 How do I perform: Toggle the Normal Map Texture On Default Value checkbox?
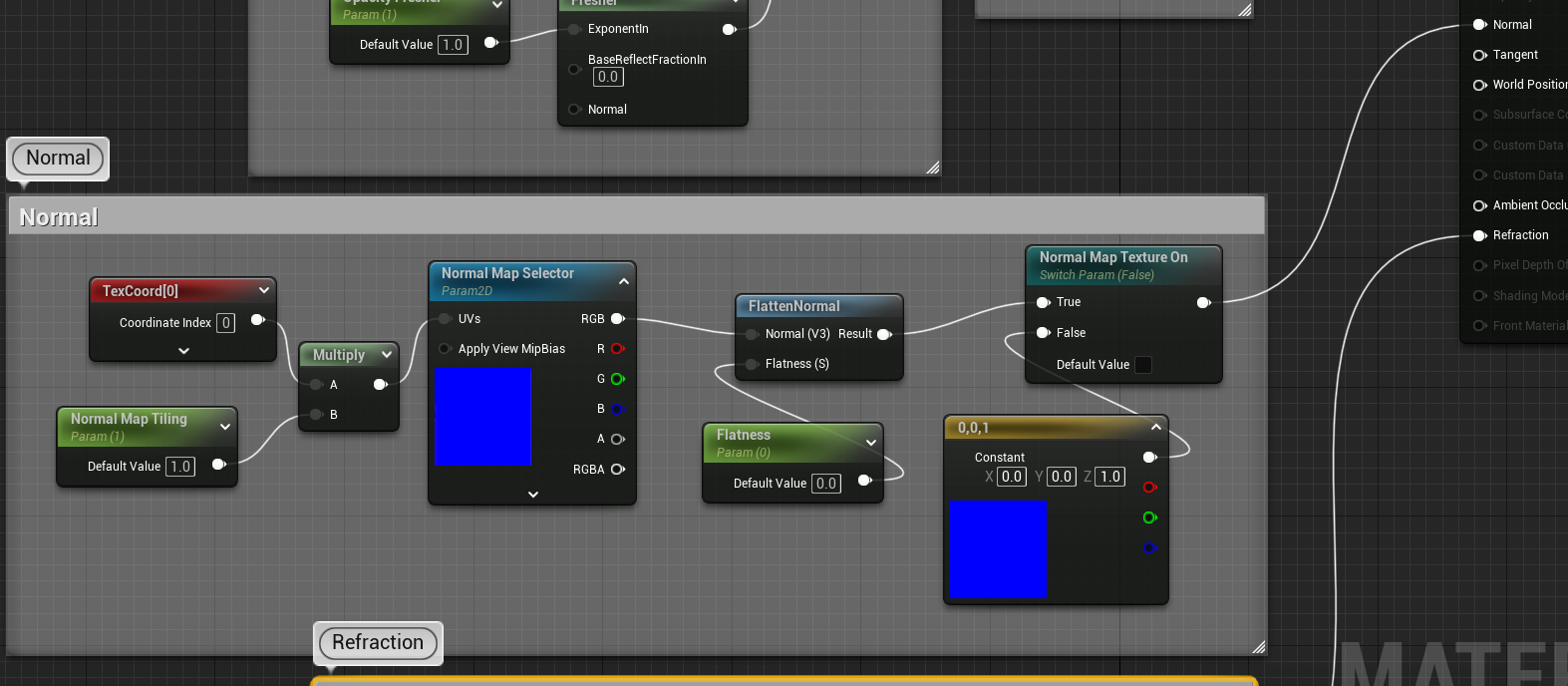[1143, 365]
